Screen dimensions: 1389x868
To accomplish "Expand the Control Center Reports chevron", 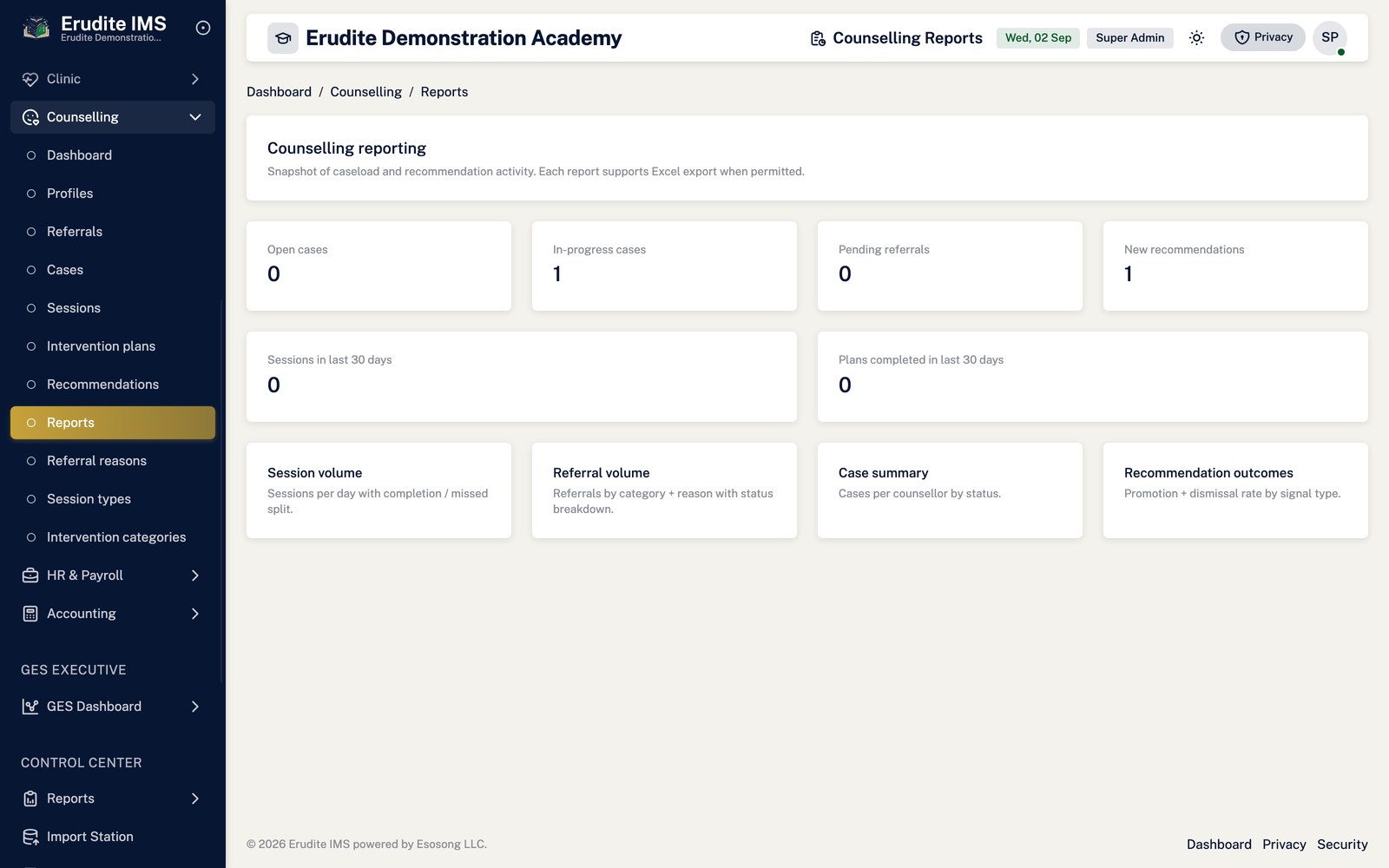I will (195, 799).
